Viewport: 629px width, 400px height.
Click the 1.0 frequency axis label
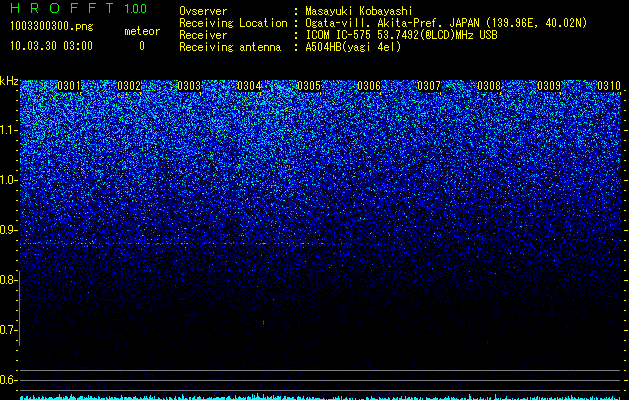tap(8, 180)
